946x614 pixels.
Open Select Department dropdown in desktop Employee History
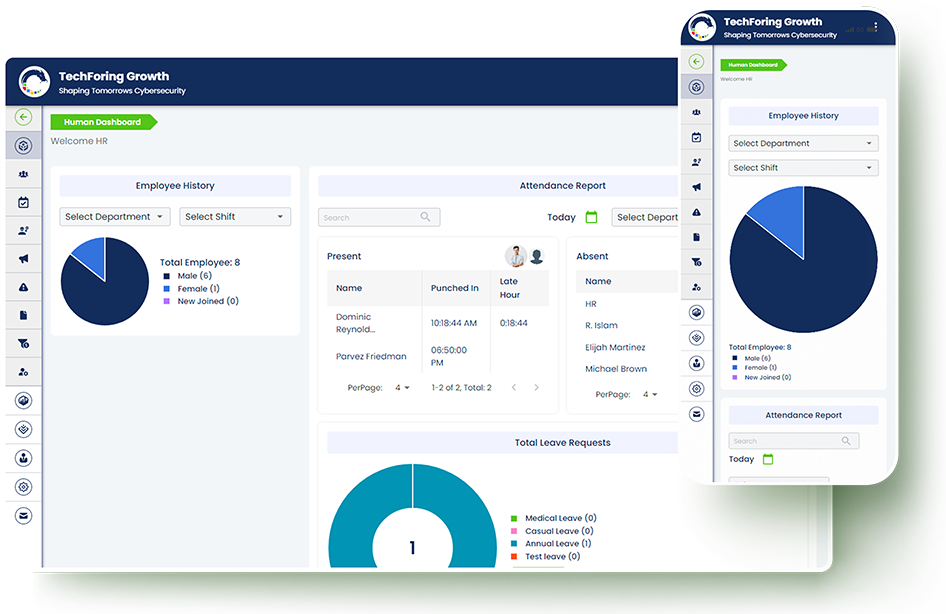tap(115, 217)
